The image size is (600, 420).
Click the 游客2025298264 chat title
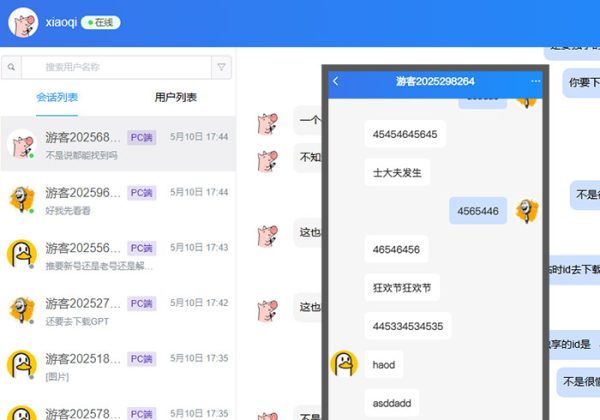[435, 81]
